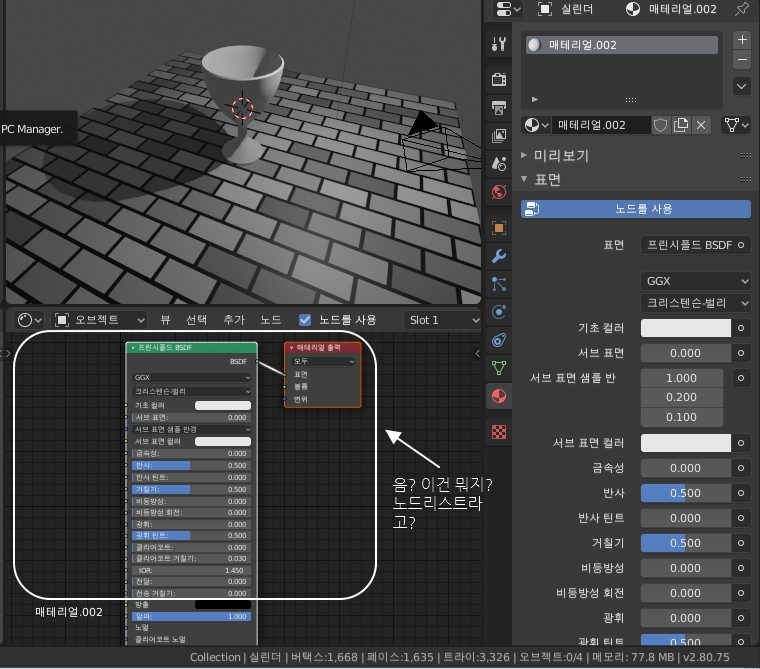Screen dimensions: 760x669
Task: Open the 노드 menu
Action: click(x=270, y=320)
